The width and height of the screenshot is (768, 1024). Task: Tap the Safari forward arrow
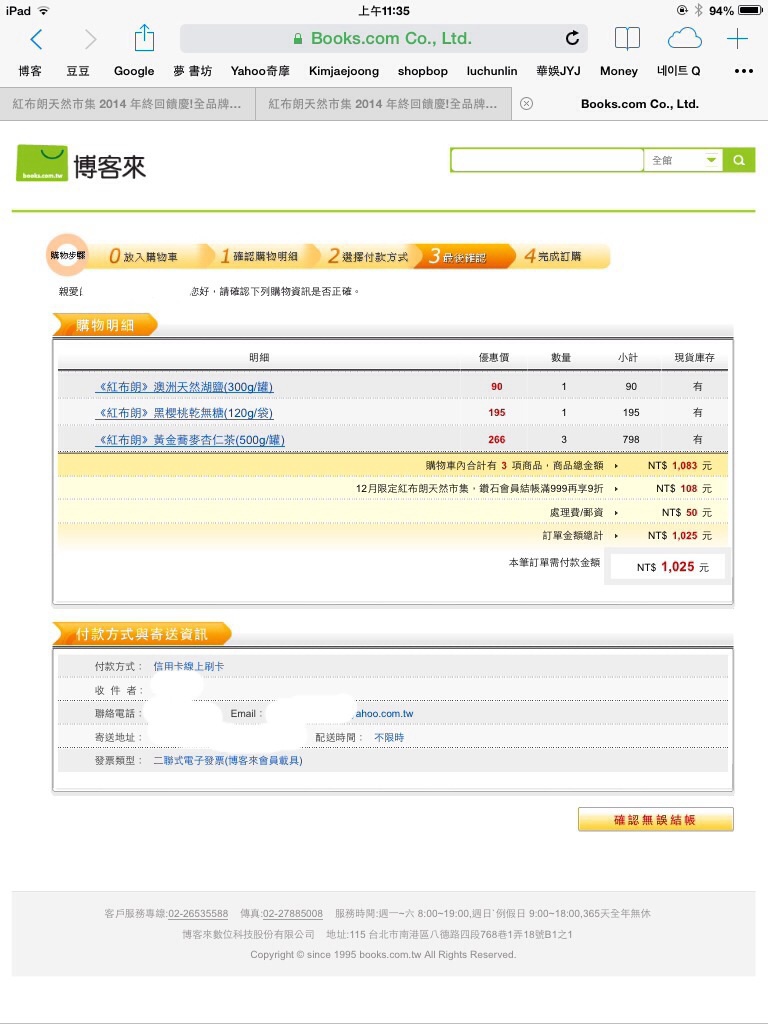click(90, 39)
